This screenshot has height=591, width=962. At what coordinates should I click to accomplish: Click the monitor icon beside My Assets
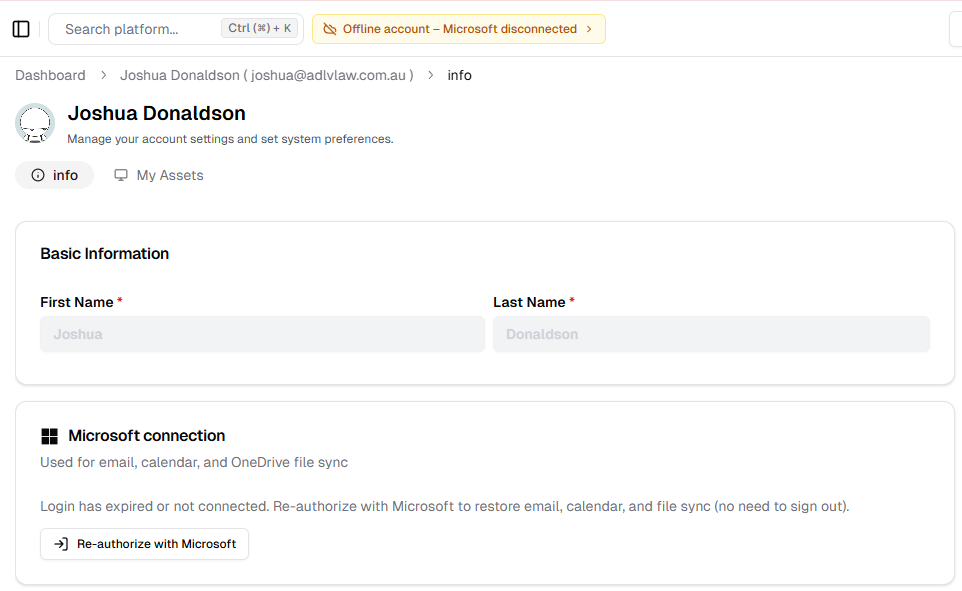click(x=121, y=175)
